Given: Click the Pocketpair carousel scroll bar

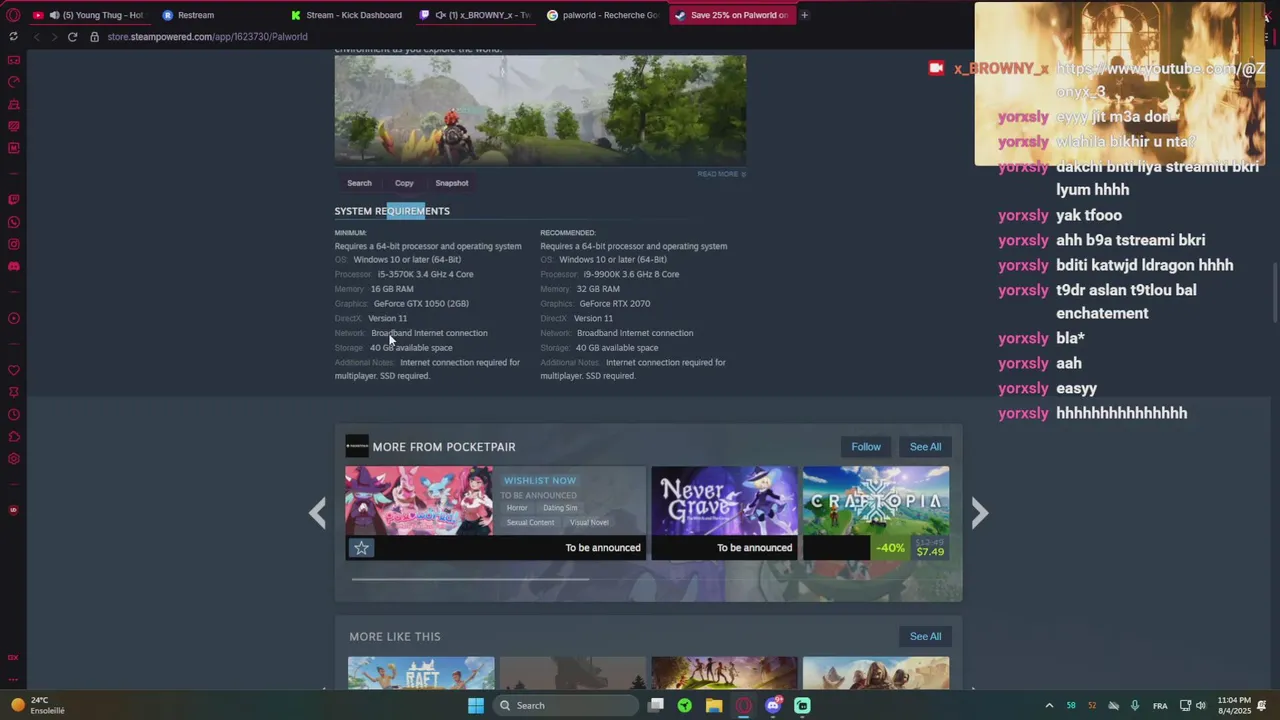Looking at the screenshot, I should pos(470,578).
